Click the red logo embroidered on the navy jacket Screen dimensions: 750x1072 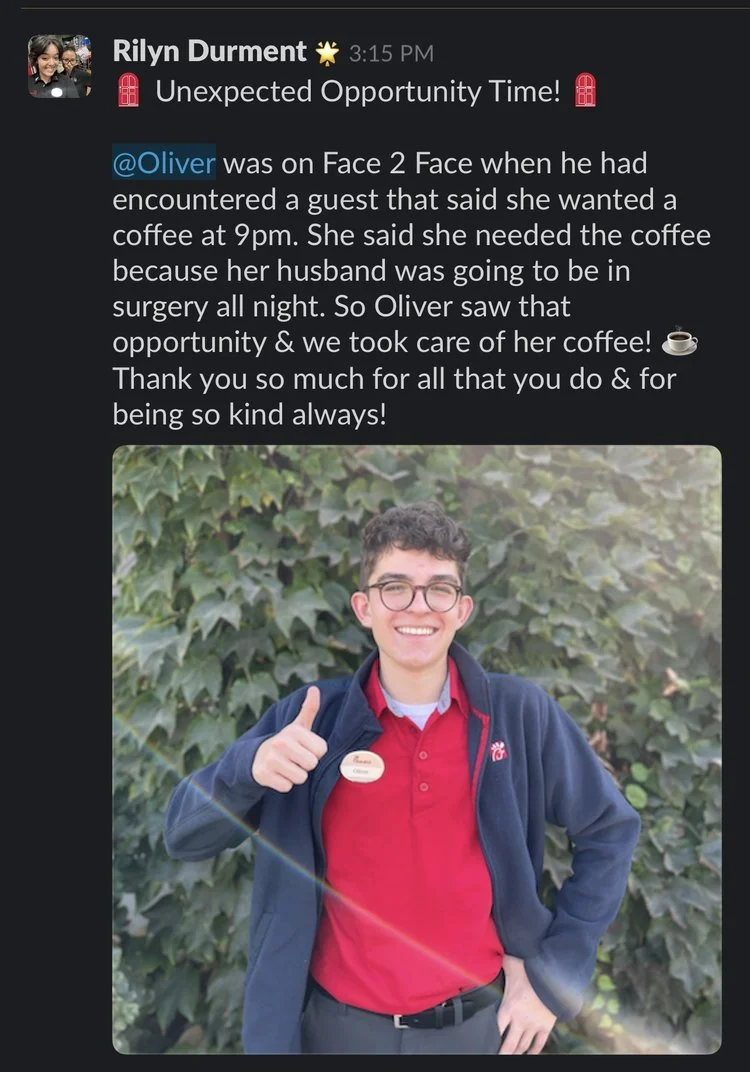(498, 751)
